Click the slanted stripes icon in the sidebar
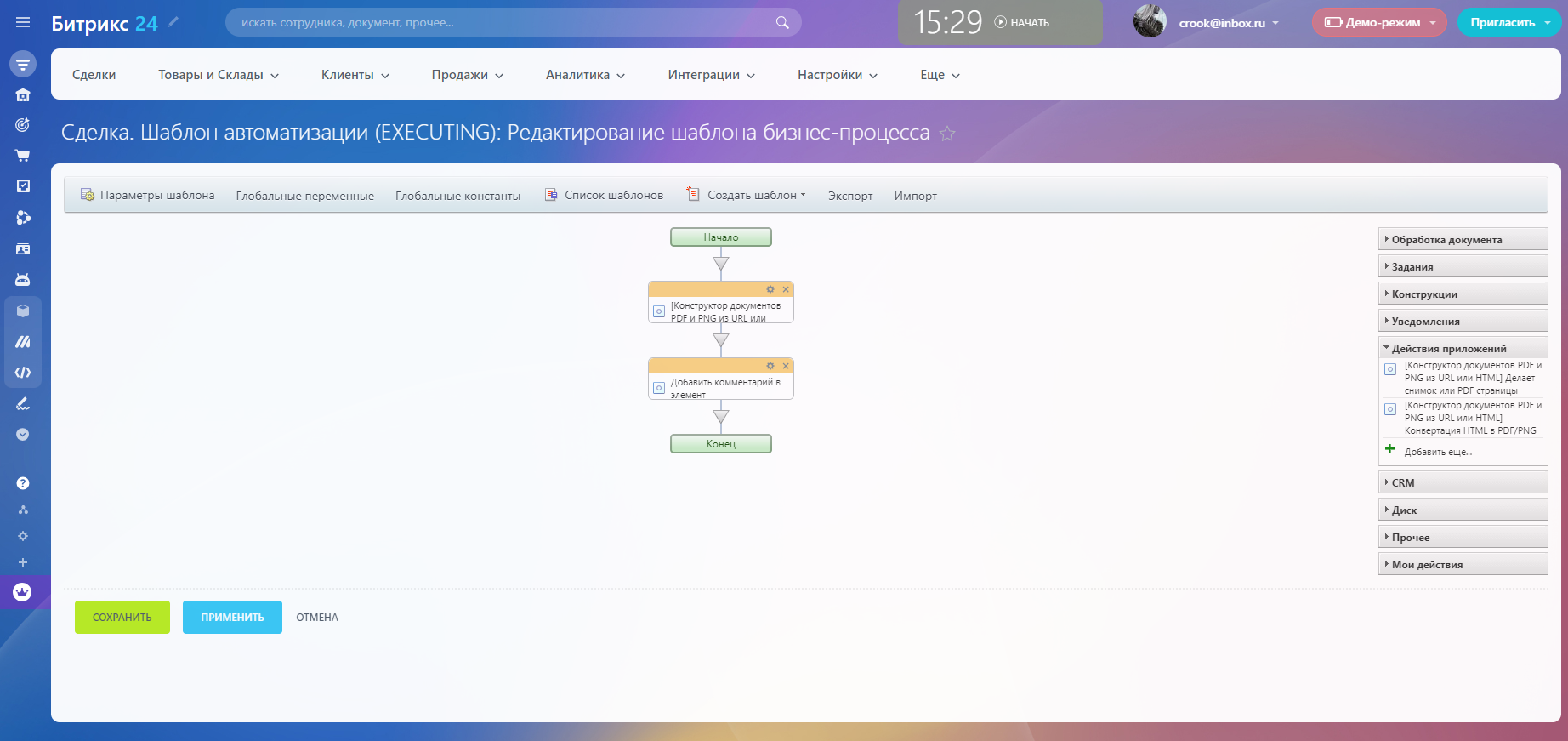 click(x=23, y=342)
